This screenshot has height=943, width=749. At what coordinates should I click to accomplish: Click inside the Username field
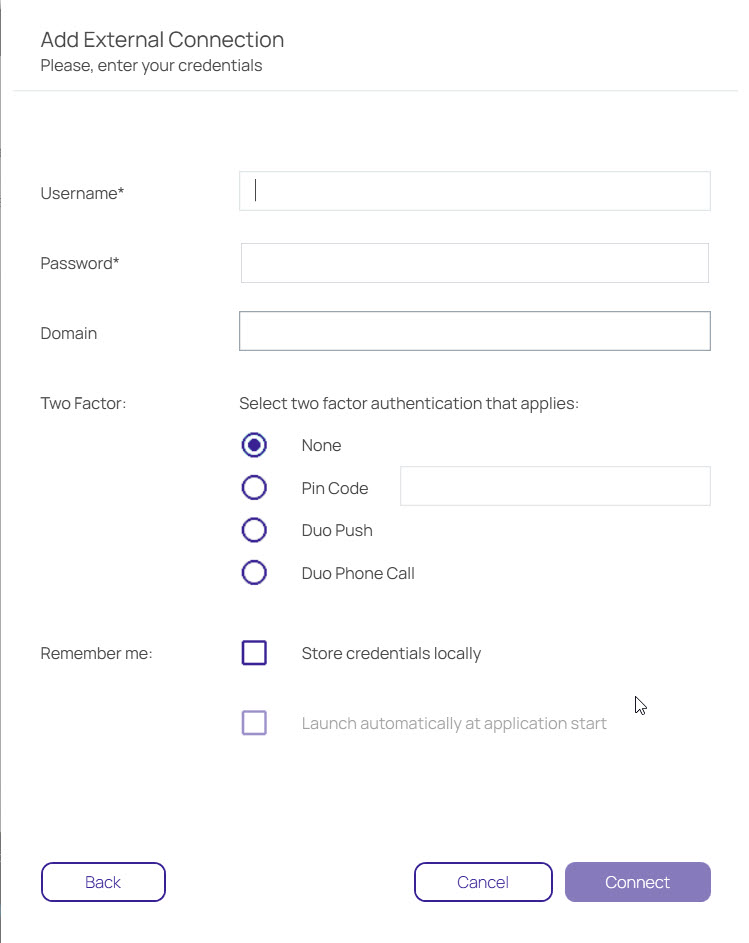click(474, 190)
